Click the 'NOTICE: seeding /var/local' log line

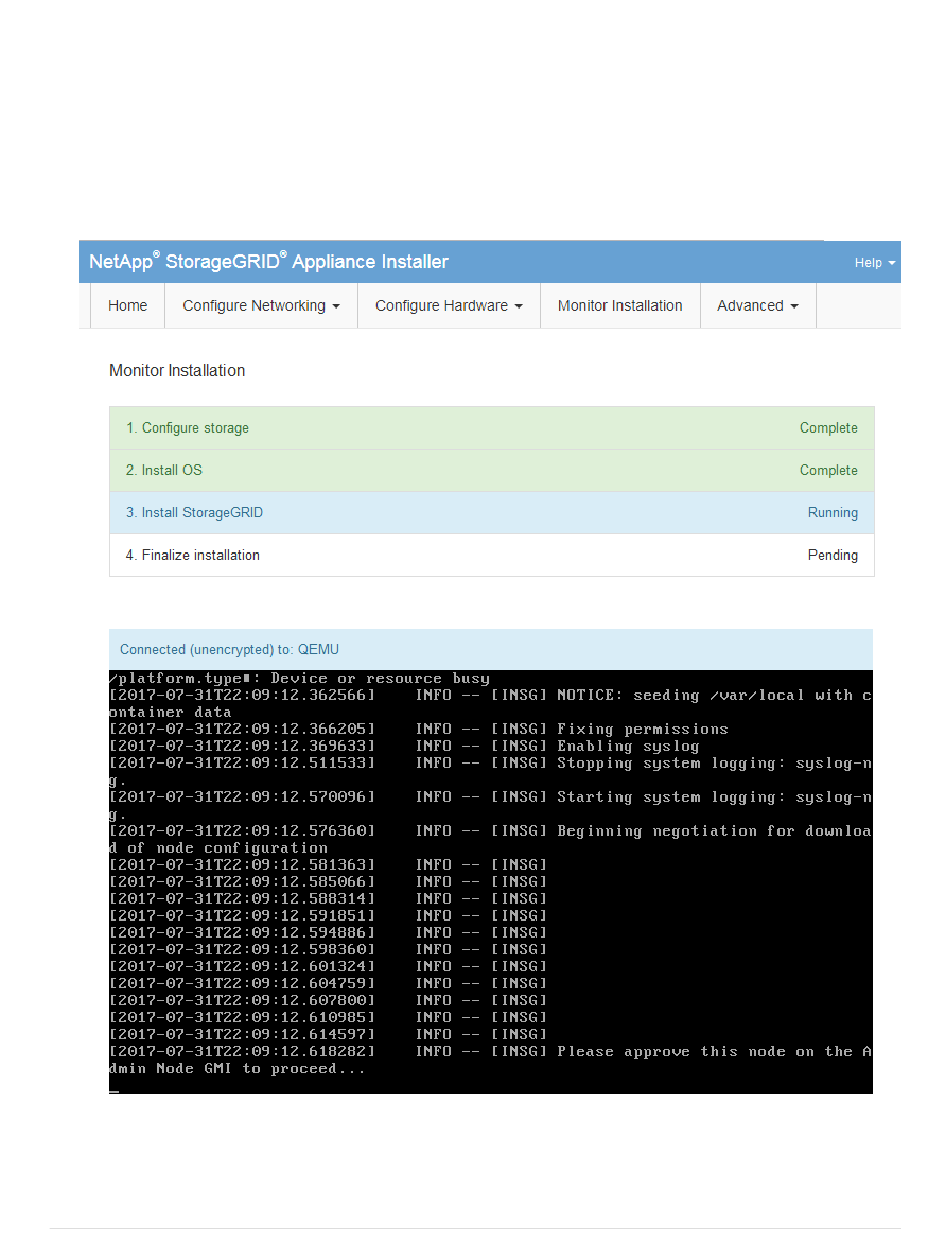click(x=491, y=703)
